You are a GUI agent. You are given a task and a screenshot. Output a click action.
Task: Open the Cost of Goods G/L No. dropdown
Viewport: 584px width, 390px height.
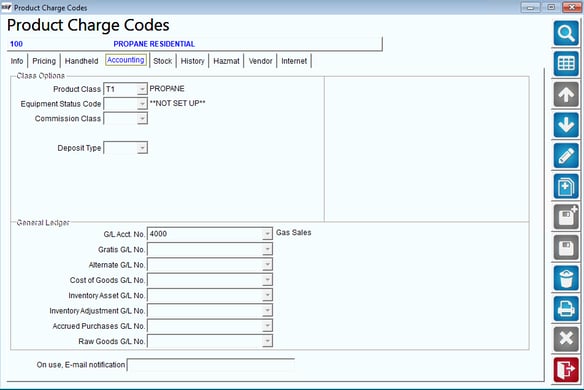pyautogui.click(x=267, y=280)
